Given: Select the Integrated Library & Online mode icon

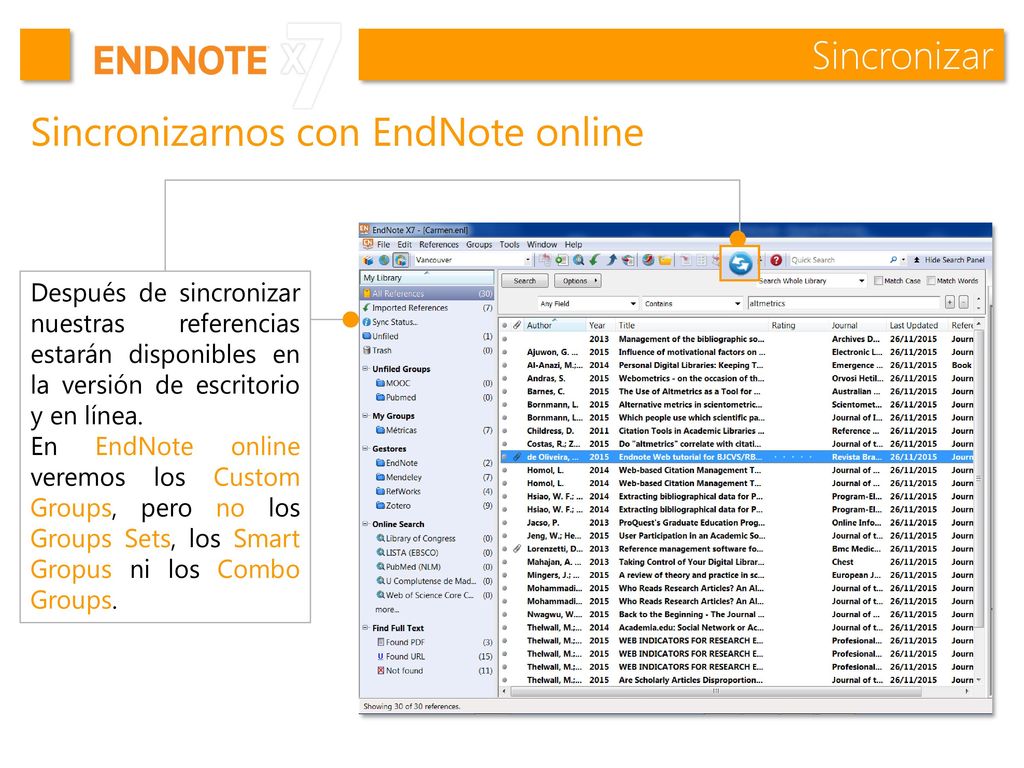Looking at the screenshot, I should (x=401, y=260).
